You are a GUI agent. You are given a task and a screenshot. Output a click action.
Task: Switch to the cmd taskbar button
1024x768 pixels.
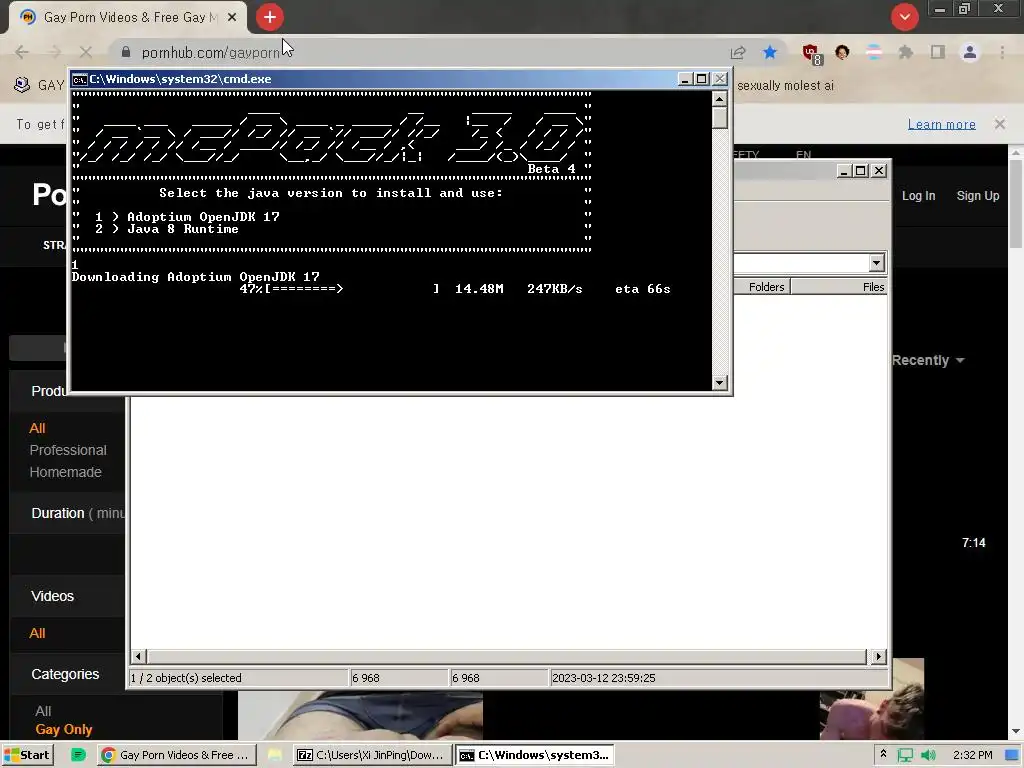535,755
